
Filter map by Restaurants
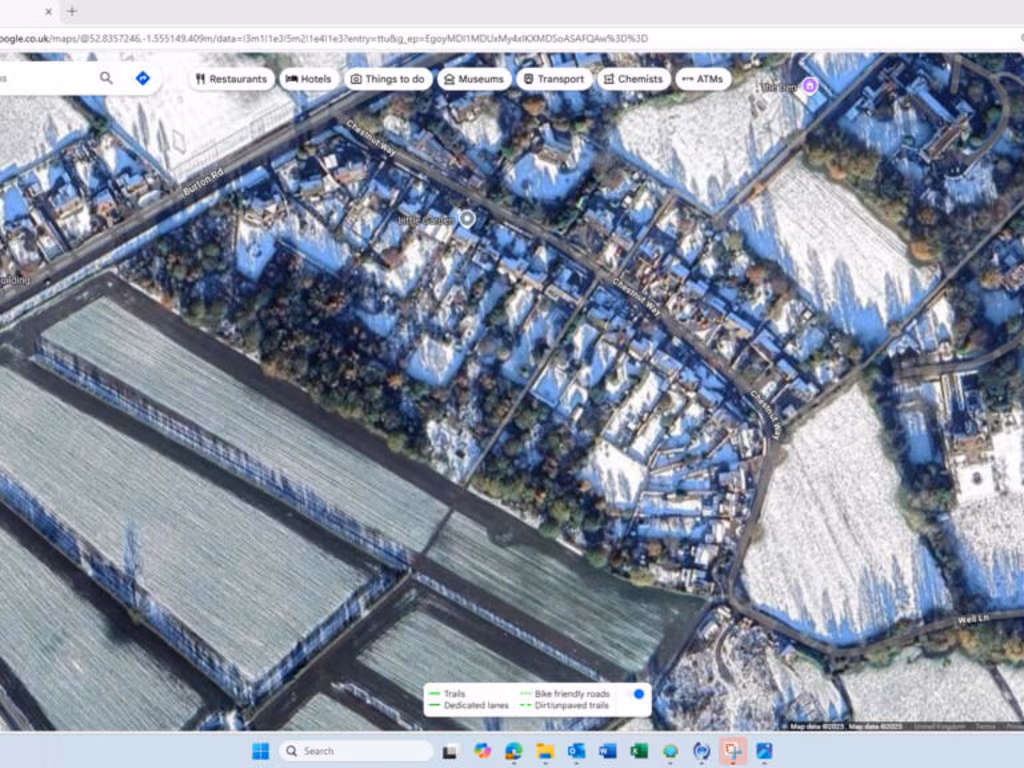[x=231, y=79]
